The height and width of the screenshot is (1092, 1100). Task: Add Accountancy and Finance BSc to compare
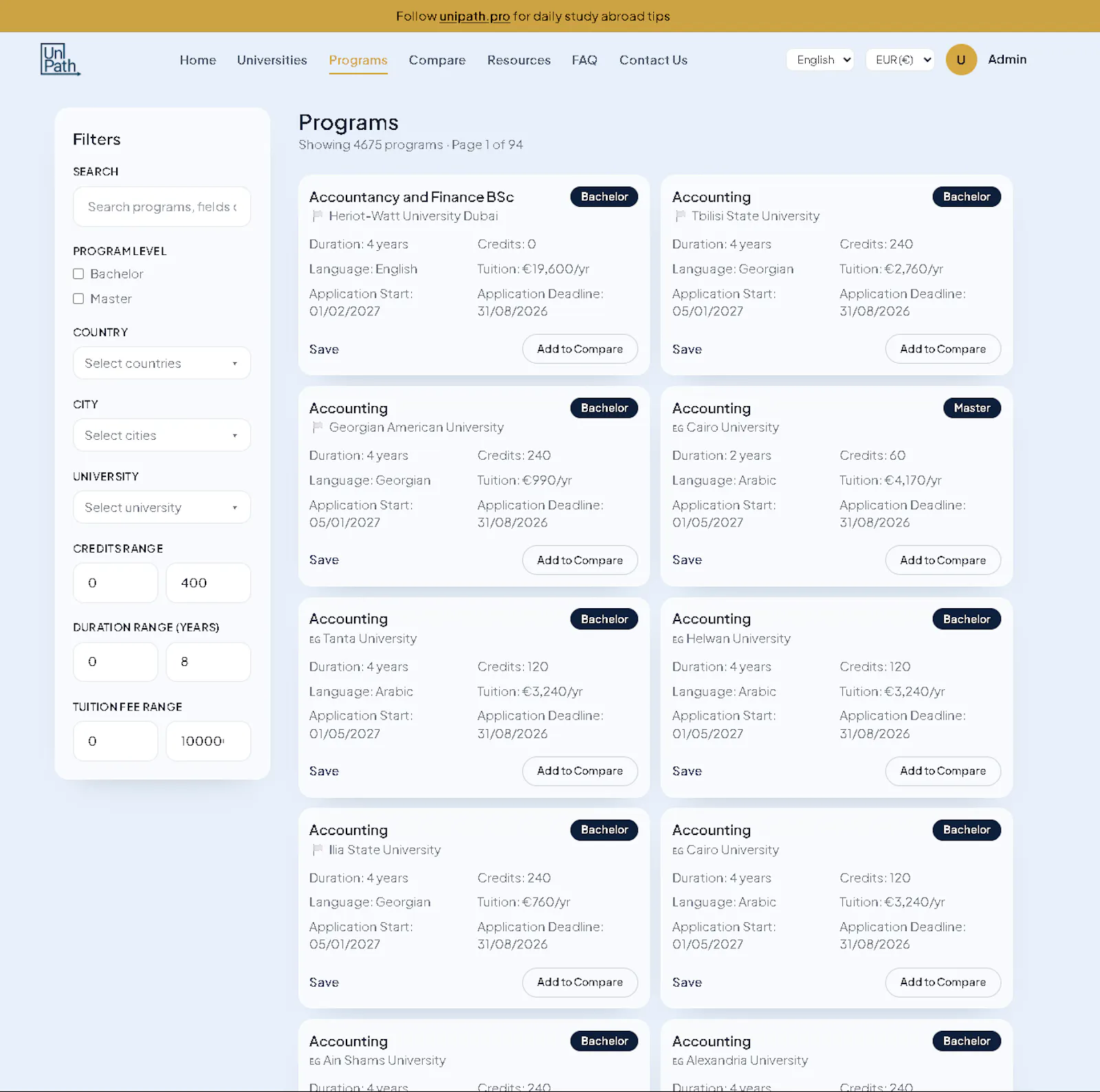point(580,349)
